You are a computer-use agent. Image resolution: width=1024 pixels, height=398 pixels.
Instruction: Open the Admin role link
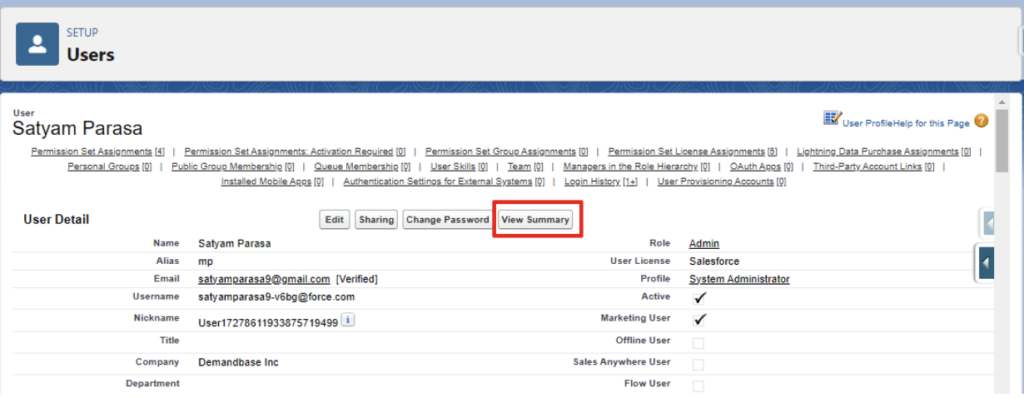(x=704, y=244)
